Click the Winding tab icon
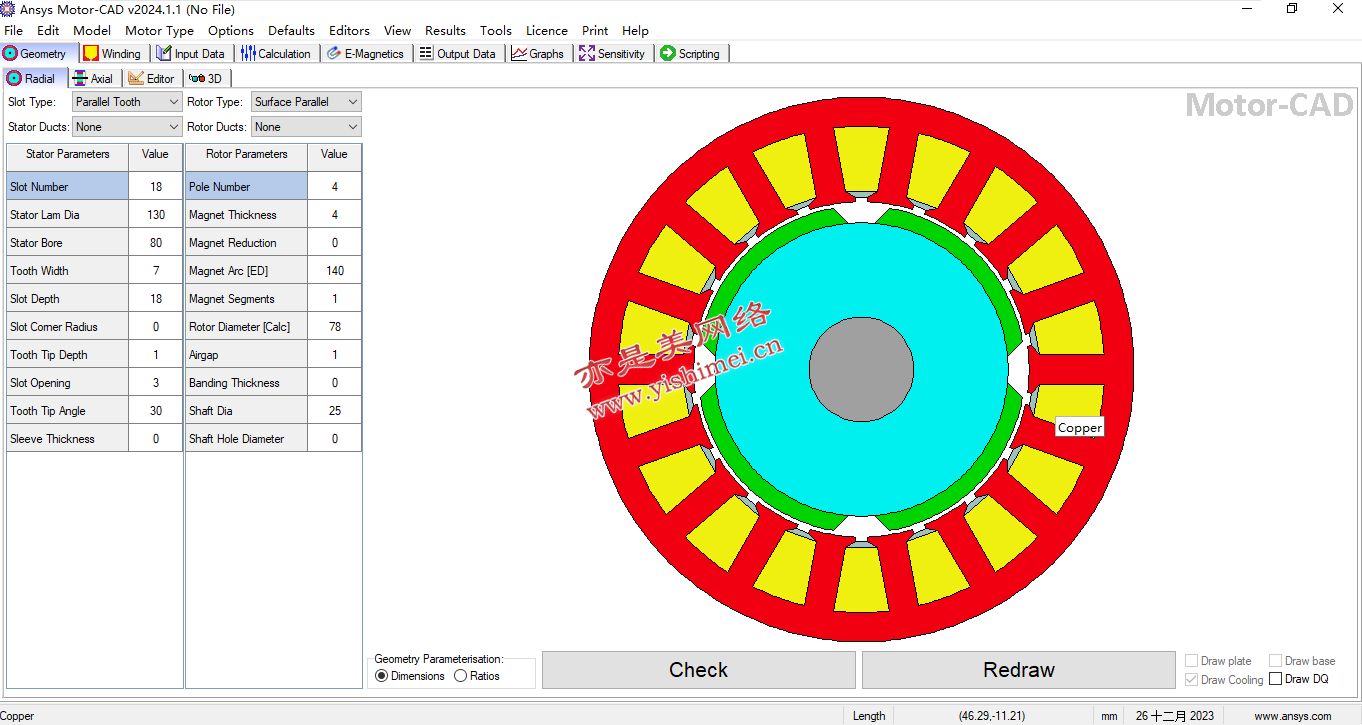1362x725 pixels. 91,53
